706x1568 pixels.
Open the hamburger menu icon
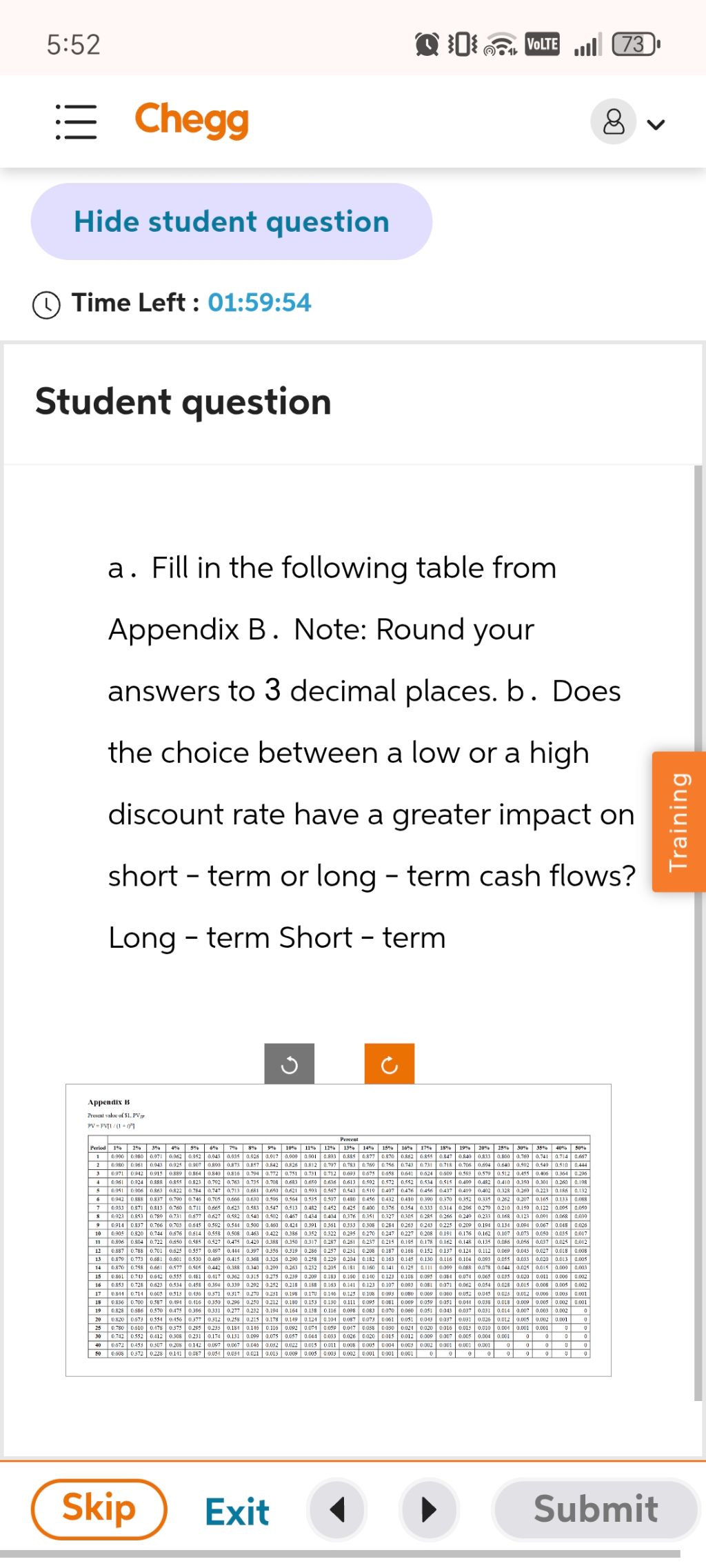coord(76,122)
